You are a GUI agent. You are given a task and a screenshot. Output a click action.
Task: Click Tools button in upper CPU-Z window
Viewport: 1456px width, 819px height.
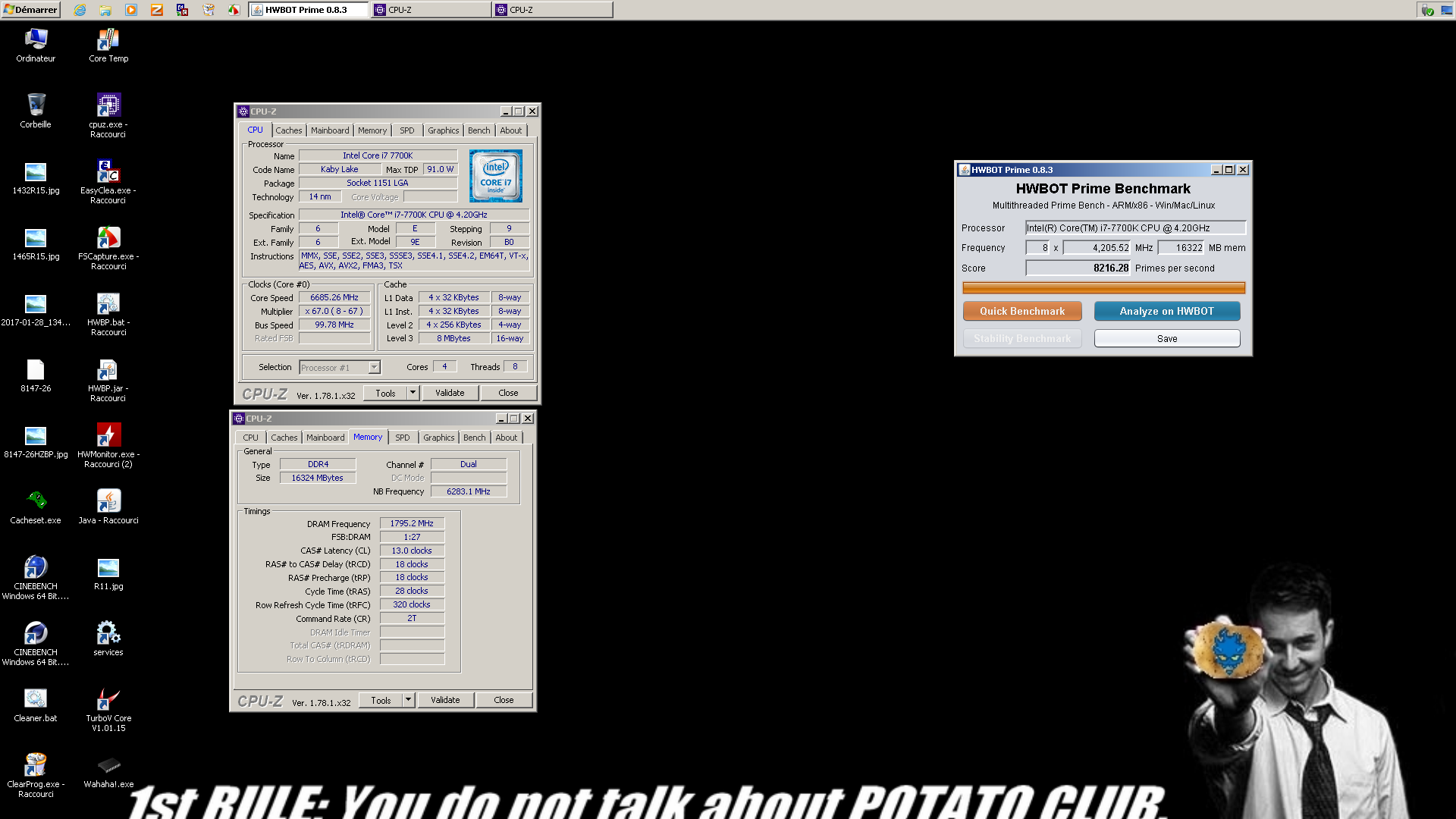coord(385,393)
